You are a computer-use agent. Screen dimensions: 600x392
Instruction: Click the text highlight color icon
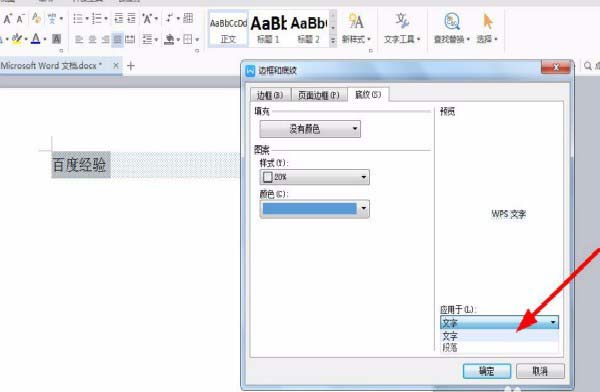click(17, 39)
